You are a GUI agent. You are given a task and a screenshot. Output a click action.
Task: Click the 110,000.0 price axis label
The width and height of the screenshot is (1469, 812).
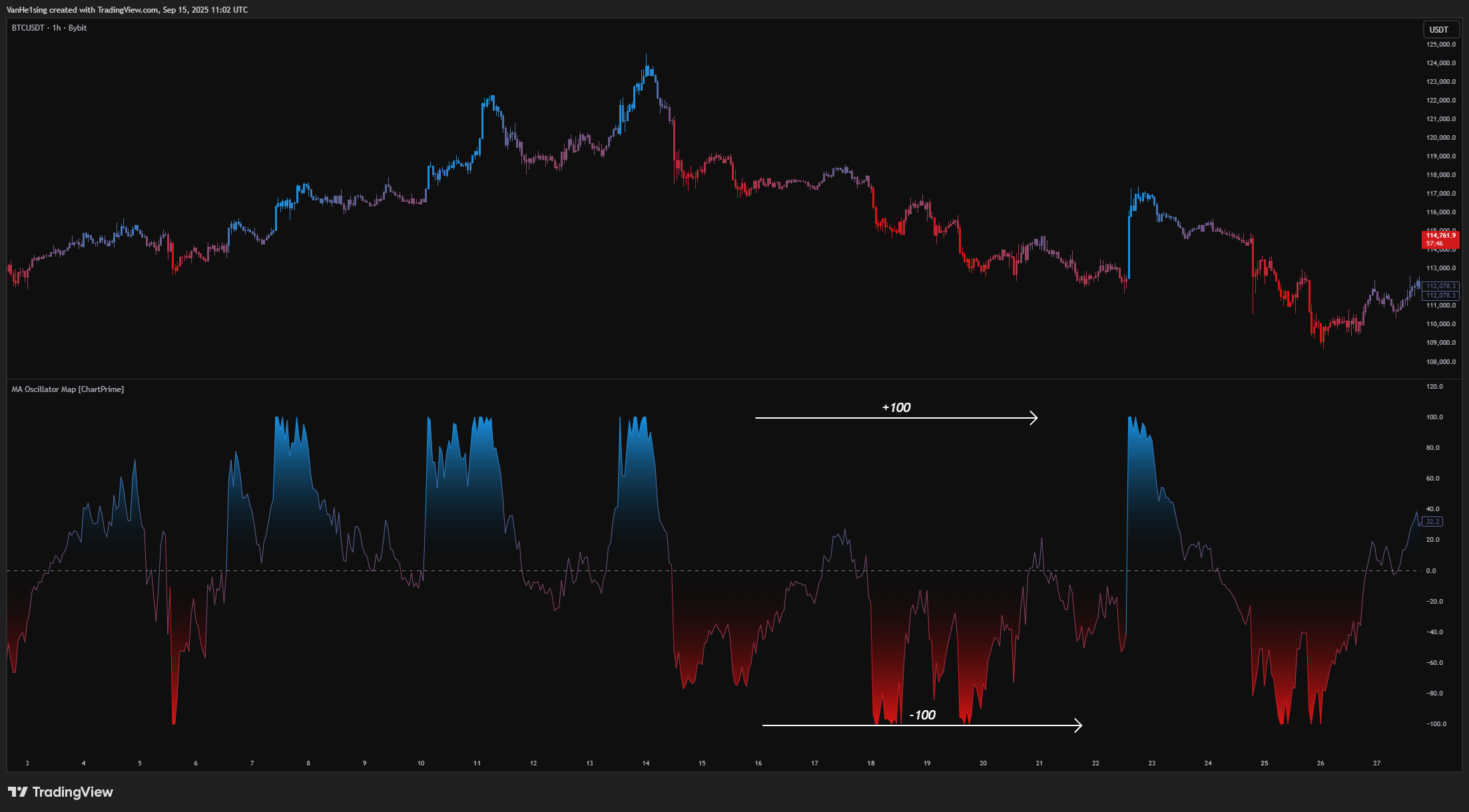coord(1441,324)
